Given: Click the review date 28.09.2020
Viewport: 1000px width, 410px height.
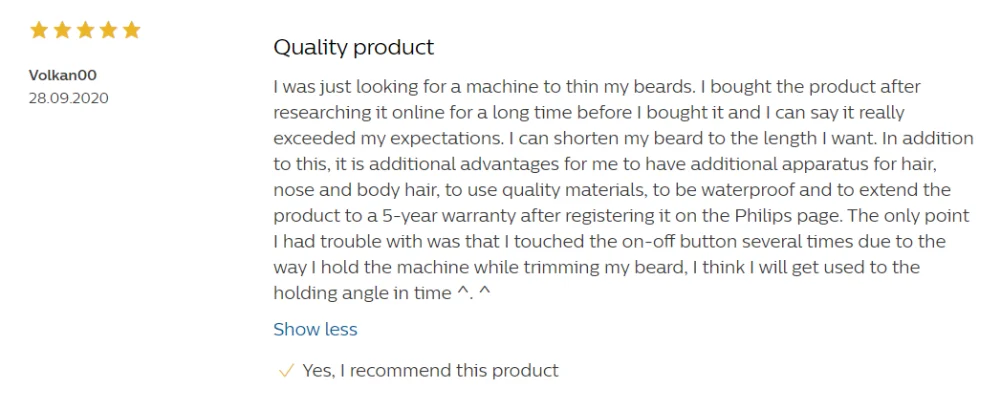Looking at the screenshot, I should tap(68, 98).
